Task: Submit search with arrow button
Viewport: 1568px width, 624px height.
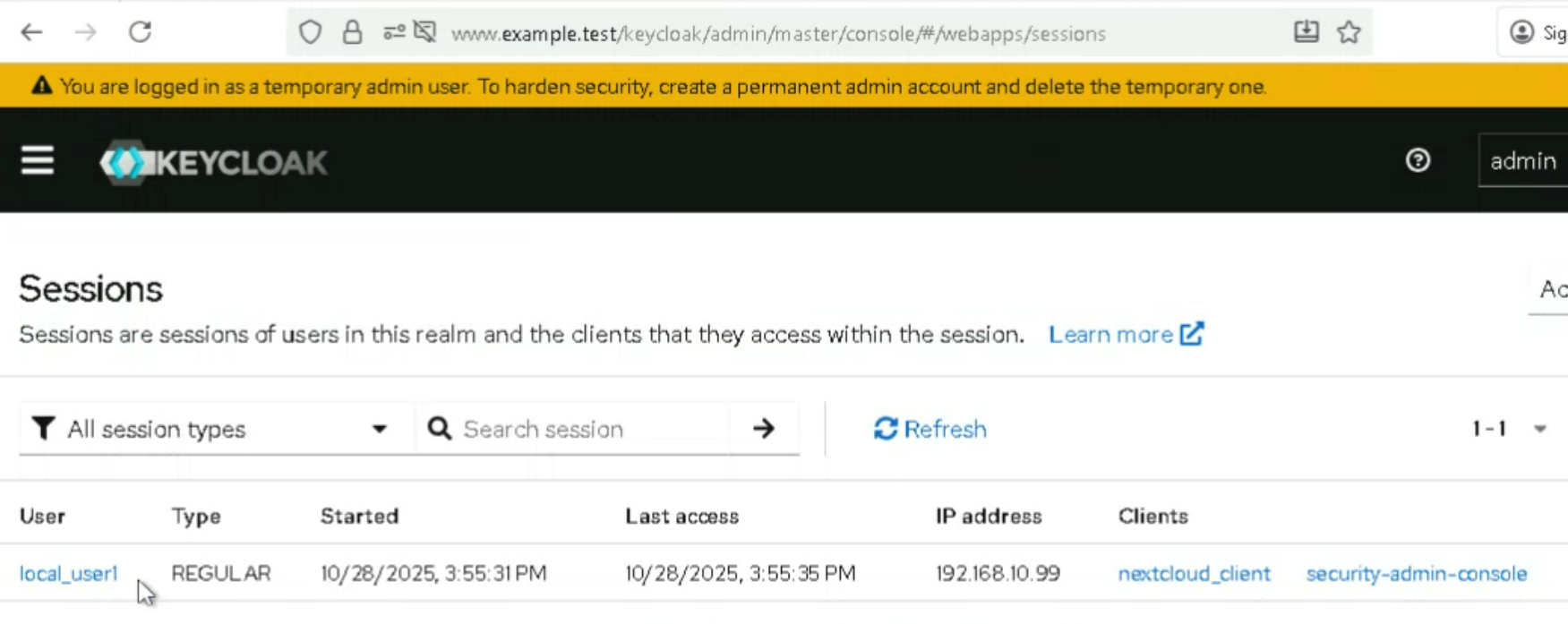Action: click(x=764, y=429)
